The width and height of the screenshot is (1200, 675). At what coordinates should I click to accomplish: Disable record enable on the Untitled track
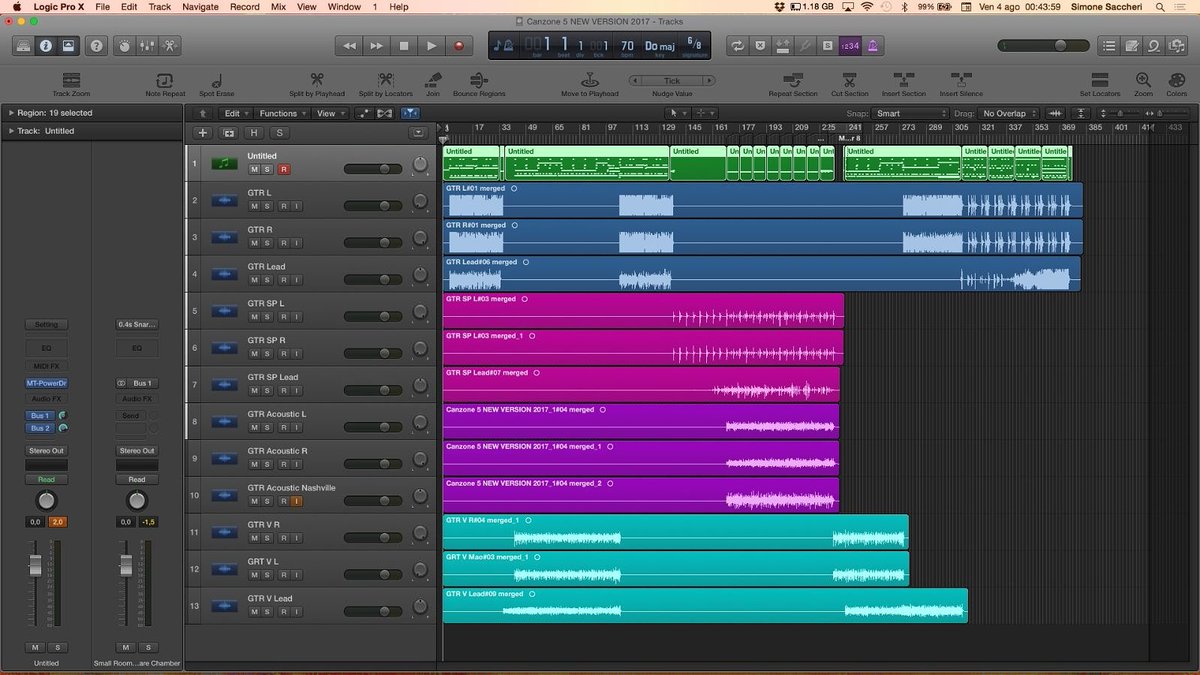click(285, 169)
